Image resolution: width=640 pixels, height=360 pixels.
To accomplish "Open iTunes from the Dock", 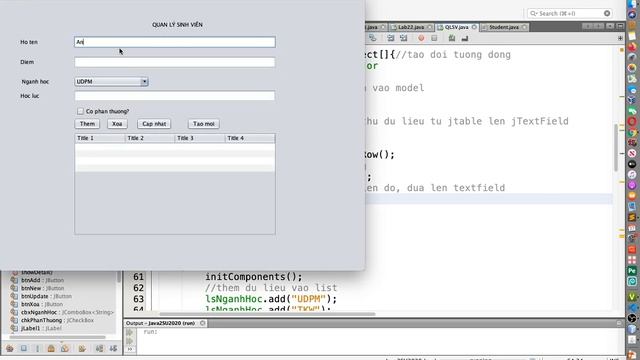I will pos(632,175).
